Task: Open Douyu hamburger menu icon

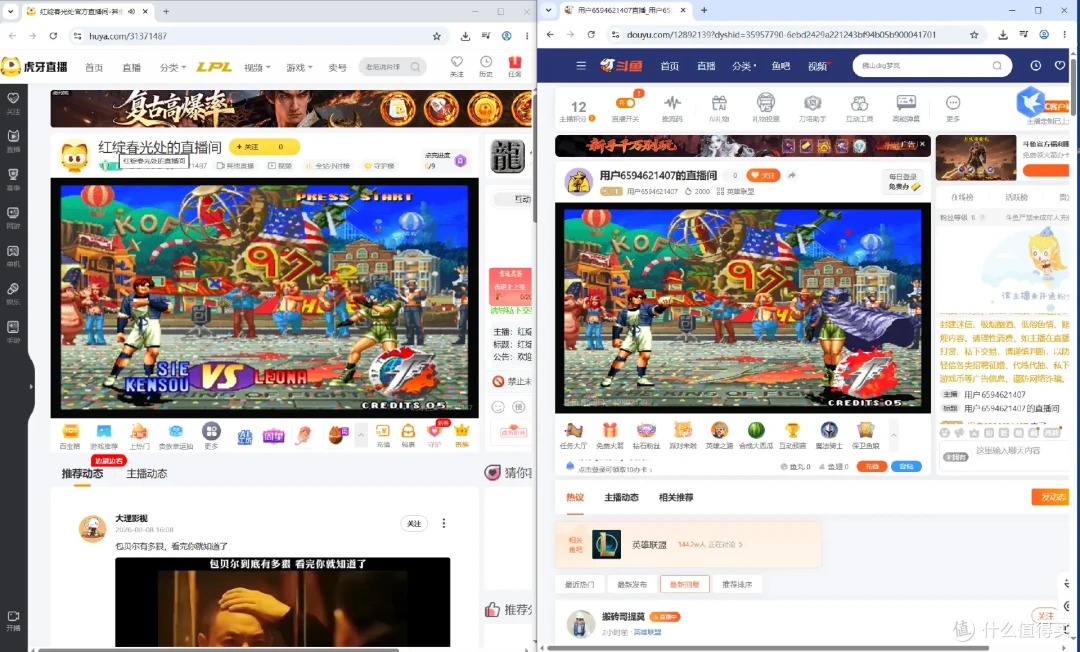Action: click(x=581, y=65)
